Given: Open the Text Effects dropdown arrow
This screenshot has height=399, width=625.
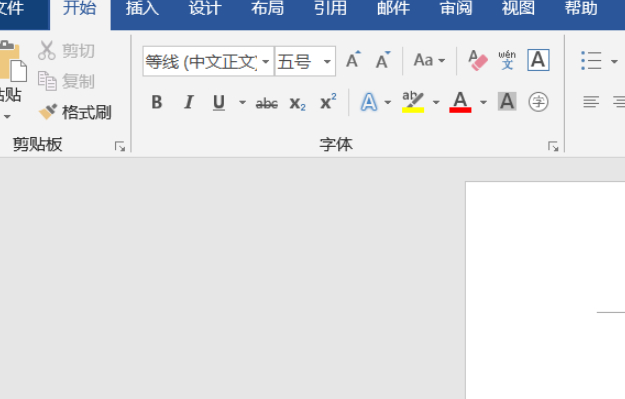Looking at the screenshot, I should pos(387,102).
